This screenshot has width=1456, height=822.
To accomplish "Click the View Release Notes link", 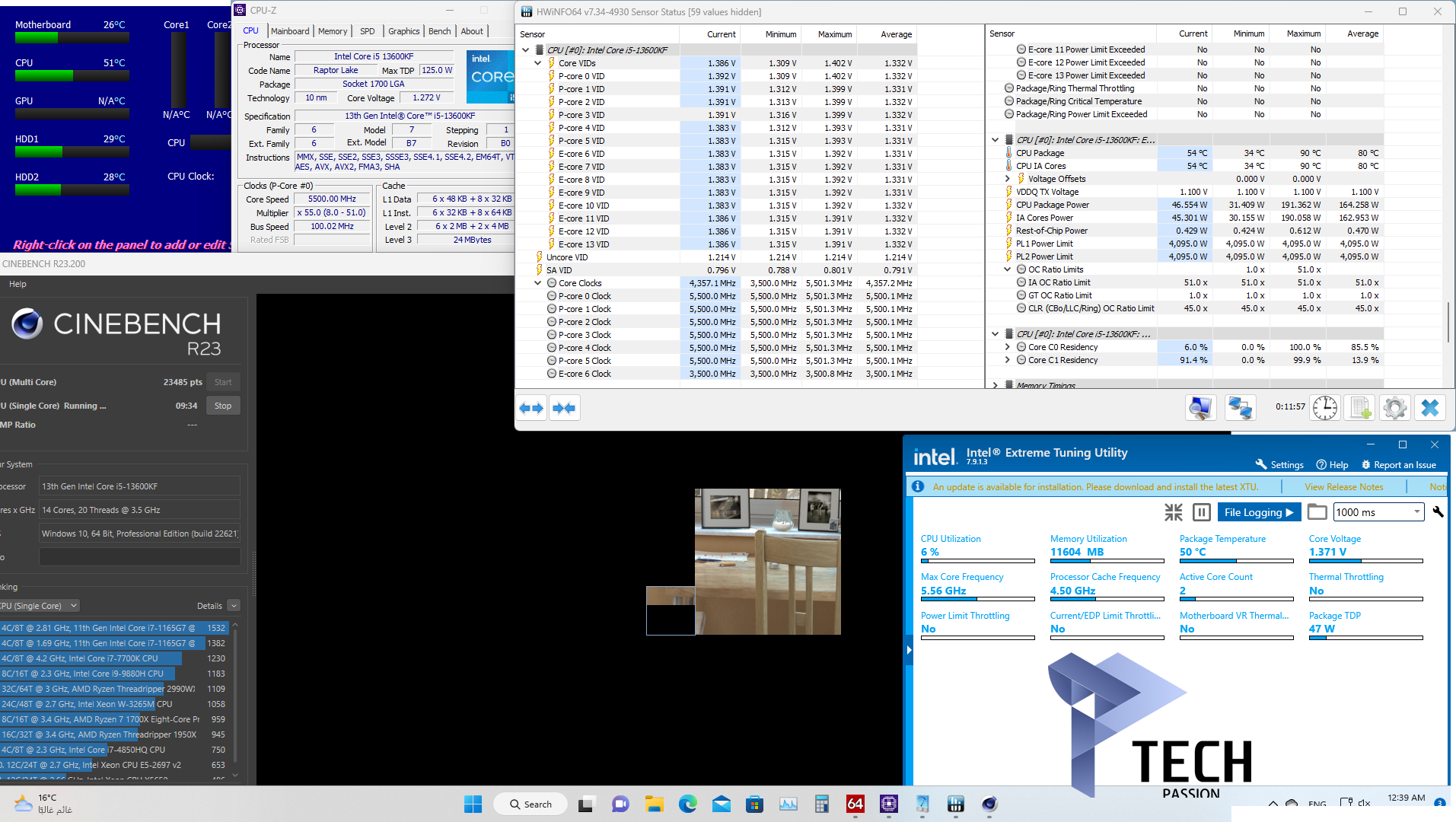I will point(1343,487).
